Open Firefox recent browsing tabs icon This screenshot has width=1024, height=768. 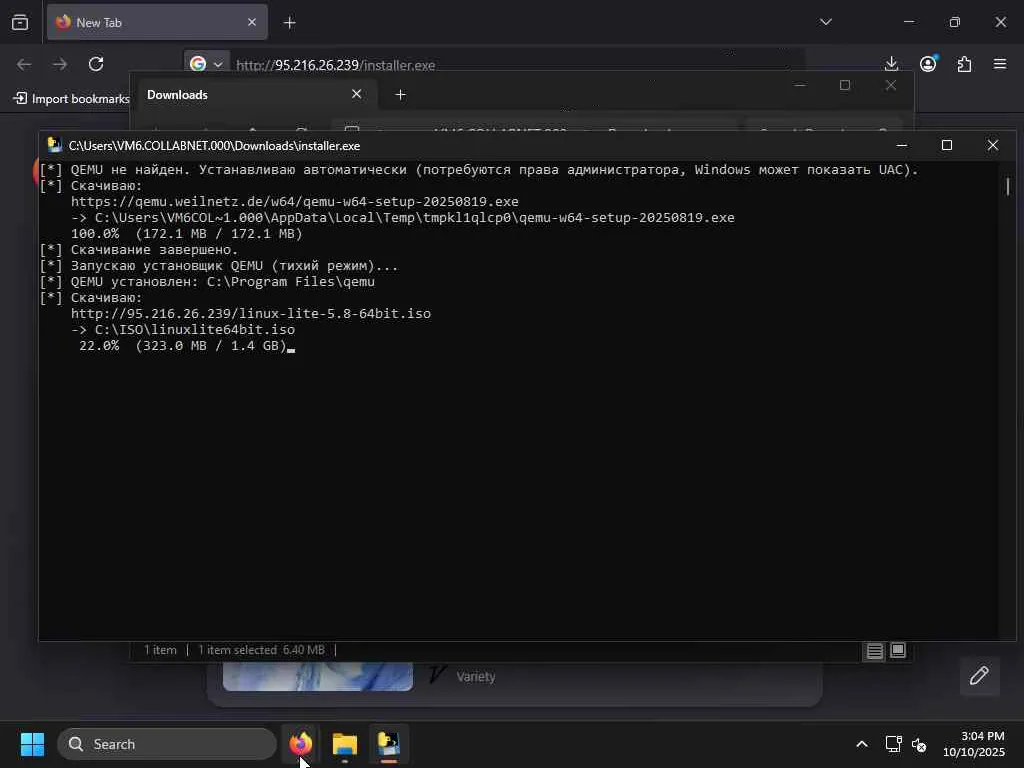(x=20, y=23)
